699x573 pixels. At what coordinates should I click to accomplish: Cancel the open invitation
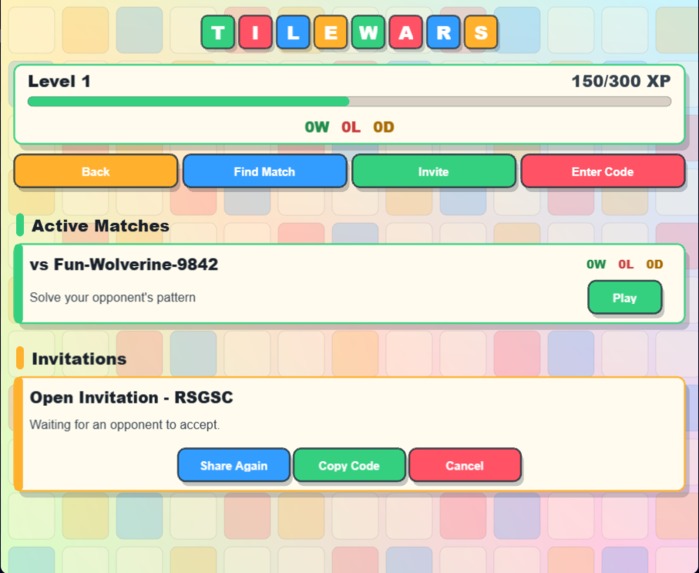tap(465, 466)
